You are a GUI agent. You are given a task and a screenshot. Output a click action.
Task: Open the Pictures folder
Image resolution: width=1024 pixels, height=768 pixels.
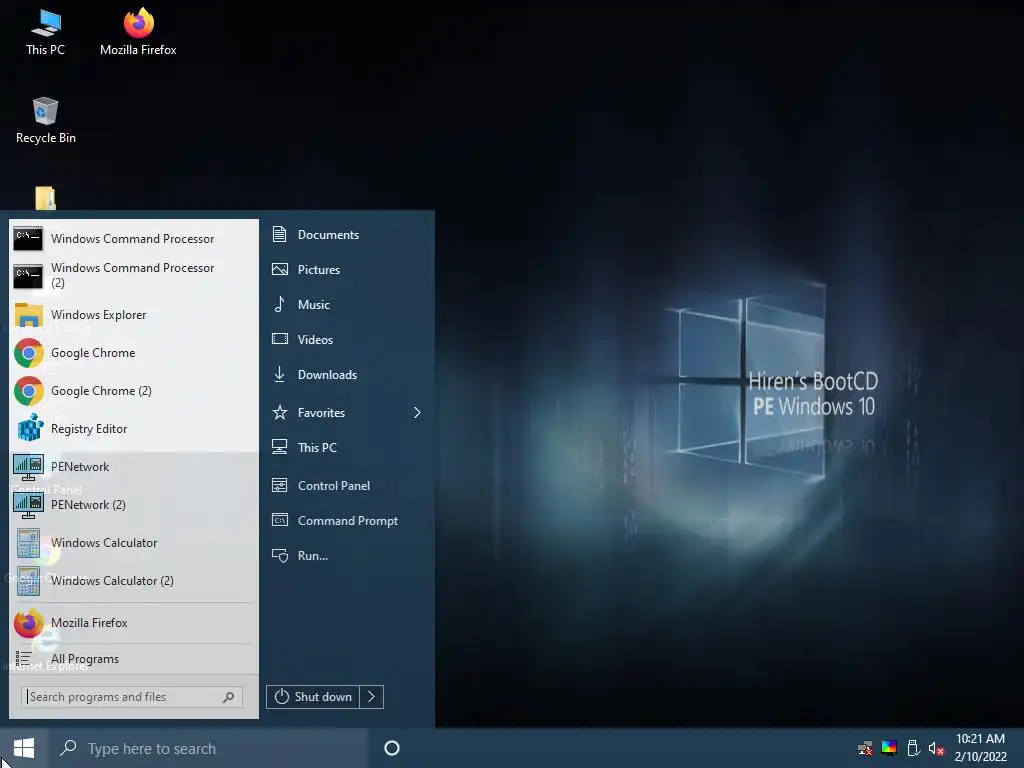(x=346, y=269)
